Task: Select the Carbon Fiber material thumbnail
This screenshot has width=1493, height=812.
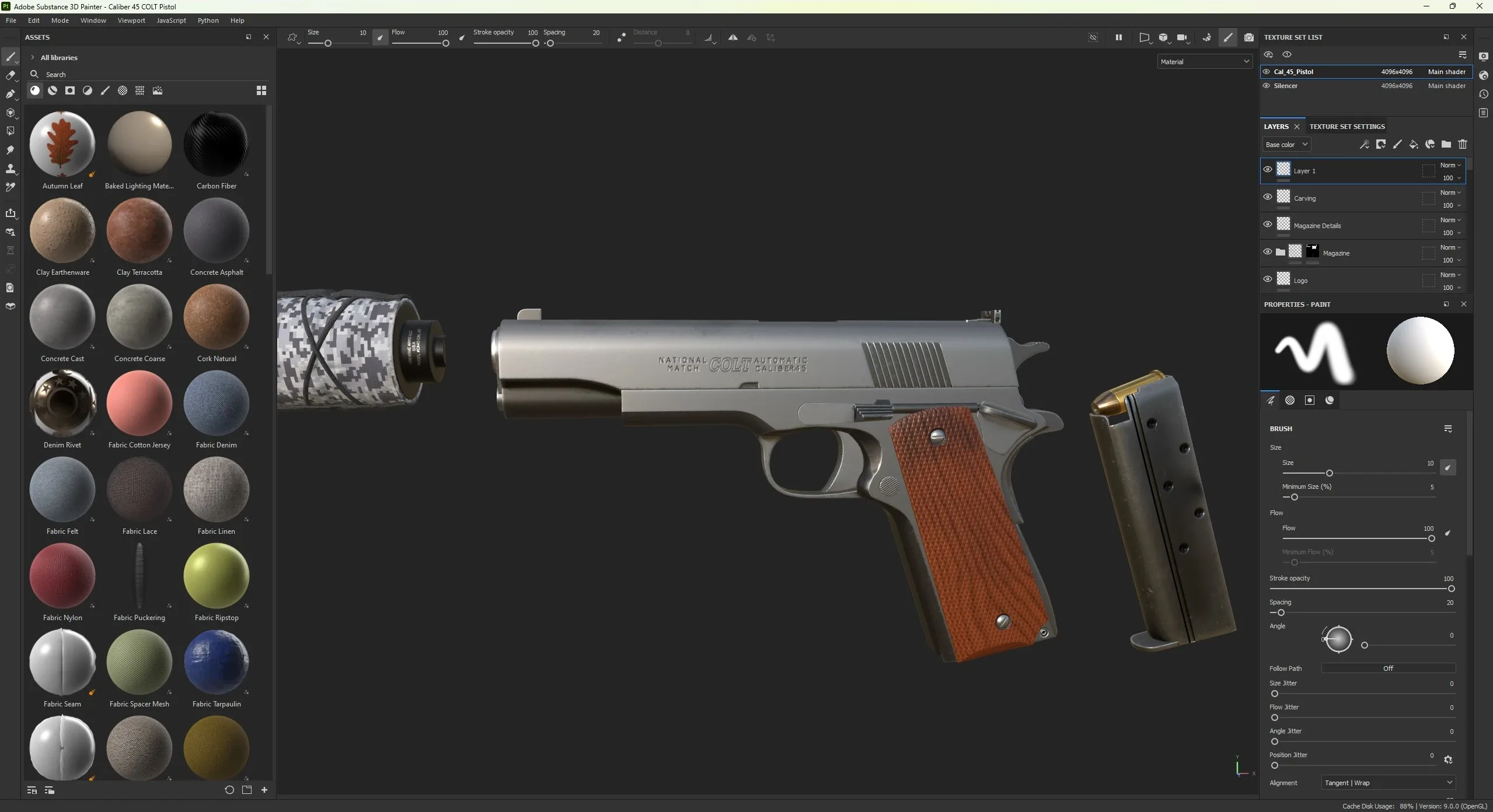Action: [x=216, y=144]
